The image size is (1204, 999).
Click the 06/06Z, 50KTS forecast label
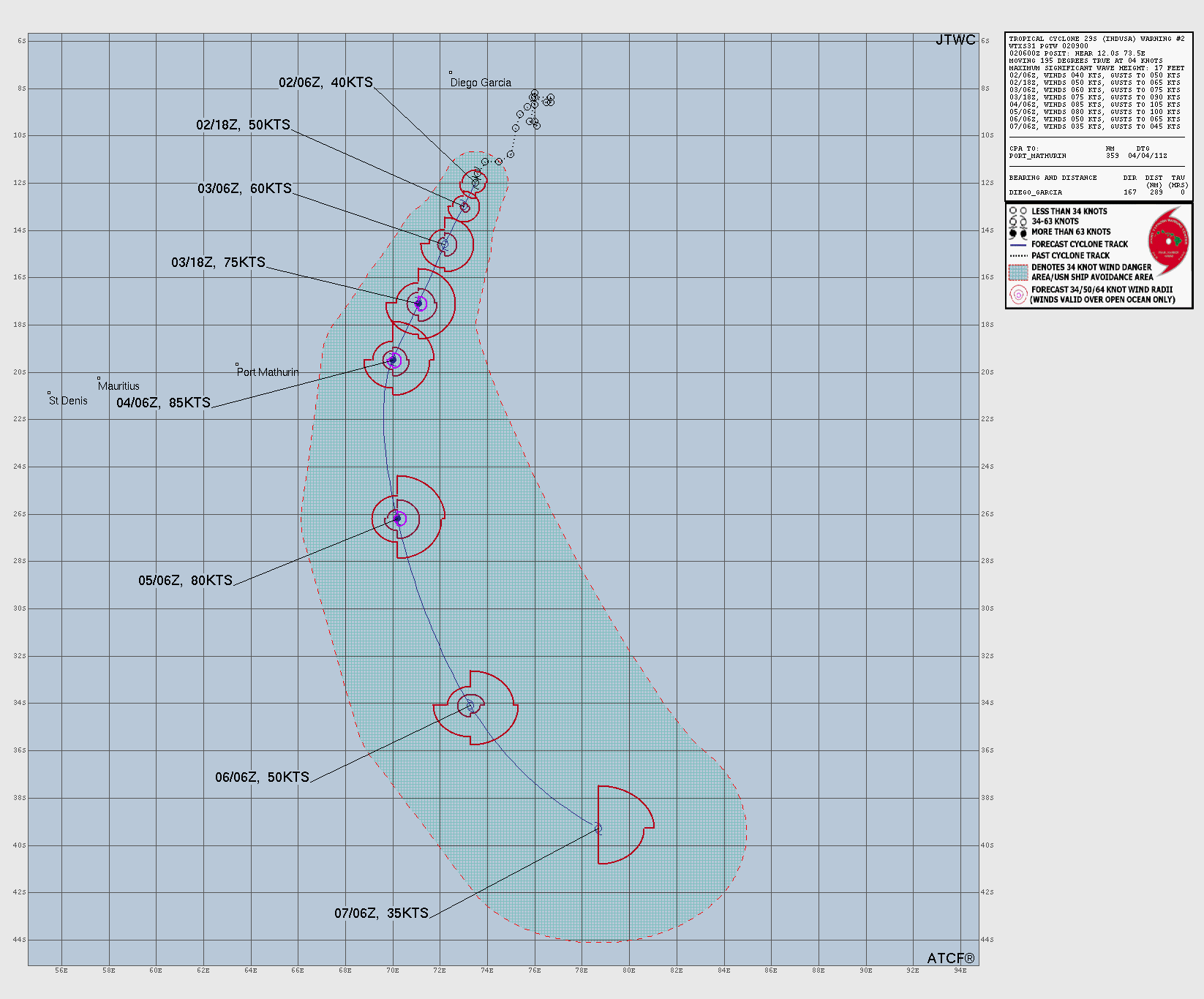tap(262, 777)
